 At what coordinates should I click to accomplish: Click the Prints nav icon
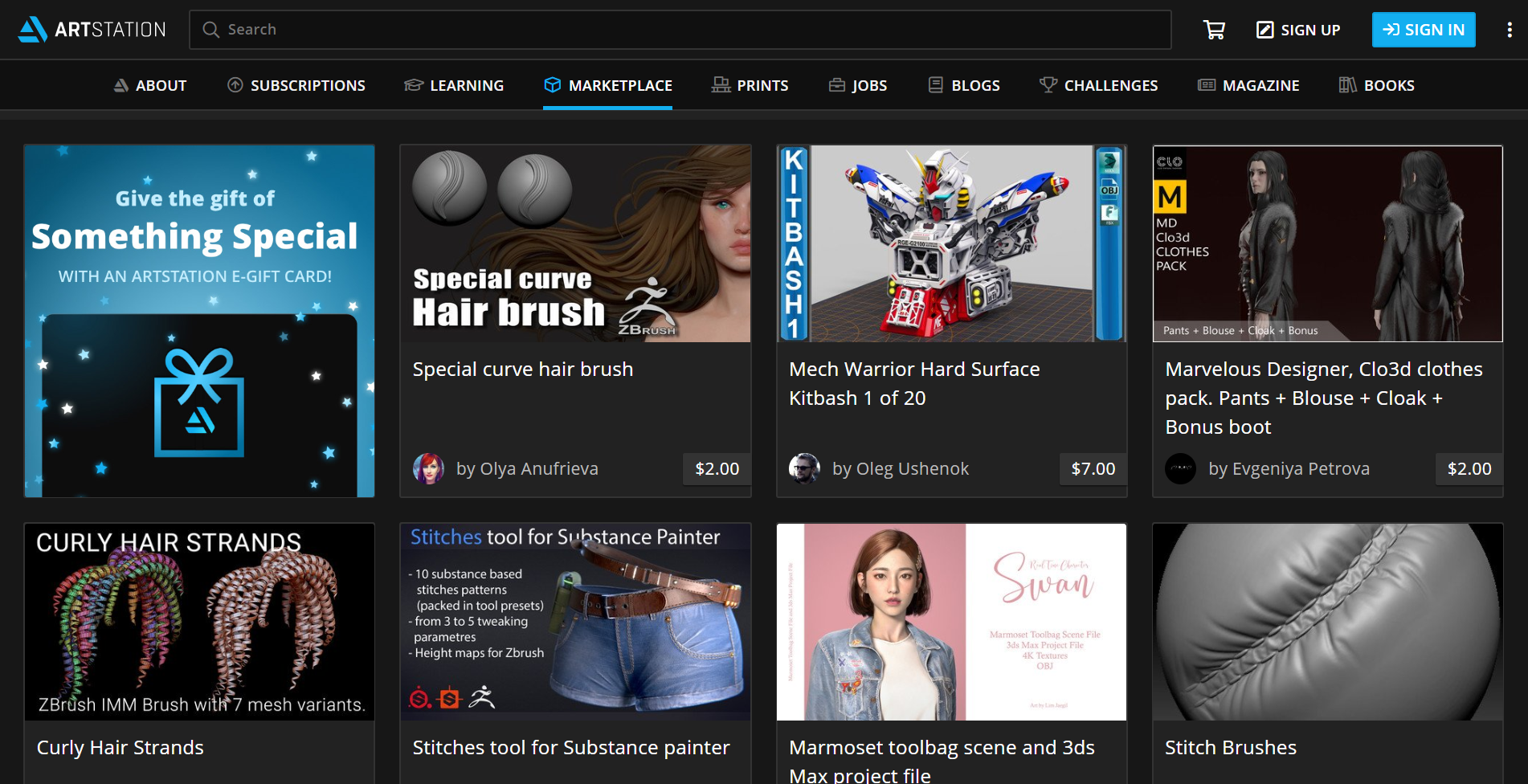click(721, 85)
